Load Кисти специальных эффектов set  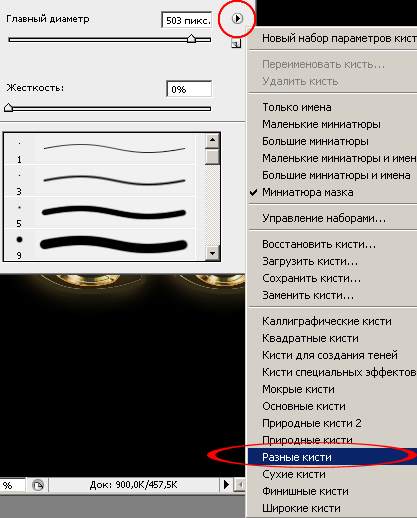pos(333,372)
